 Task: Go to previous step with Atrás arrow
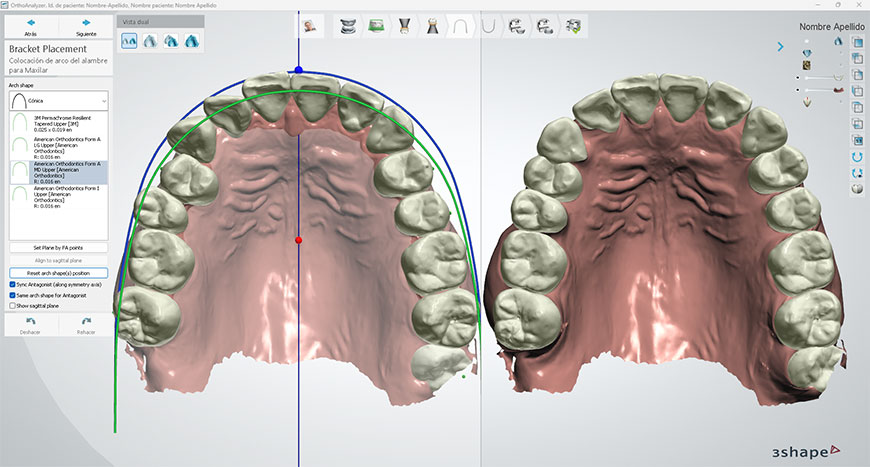pos(30,23)
